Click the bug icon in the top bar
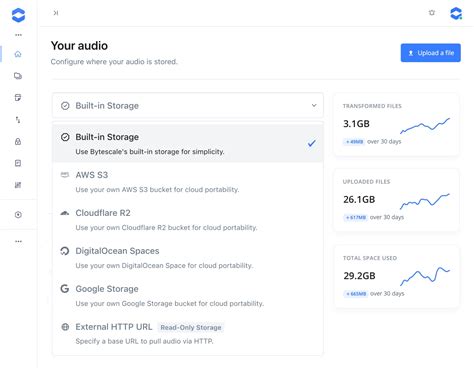 click(432, 13)
